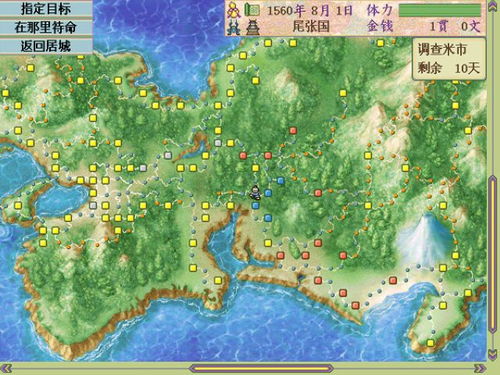The image size is (500, 375).
Task: Click the blue soldiers icon beside the castle
Action: pos(234,27)
